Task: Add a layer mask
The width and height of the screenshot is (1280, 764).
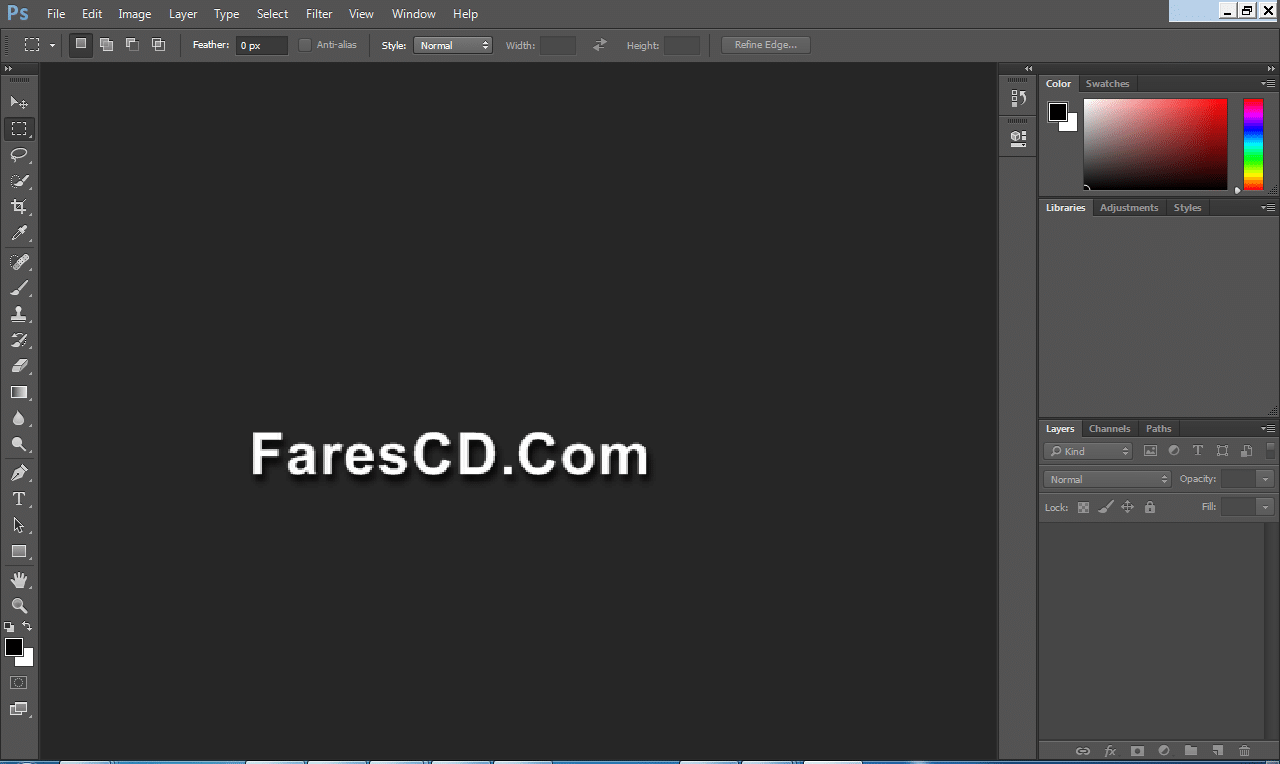Action: pos(1137,751)
